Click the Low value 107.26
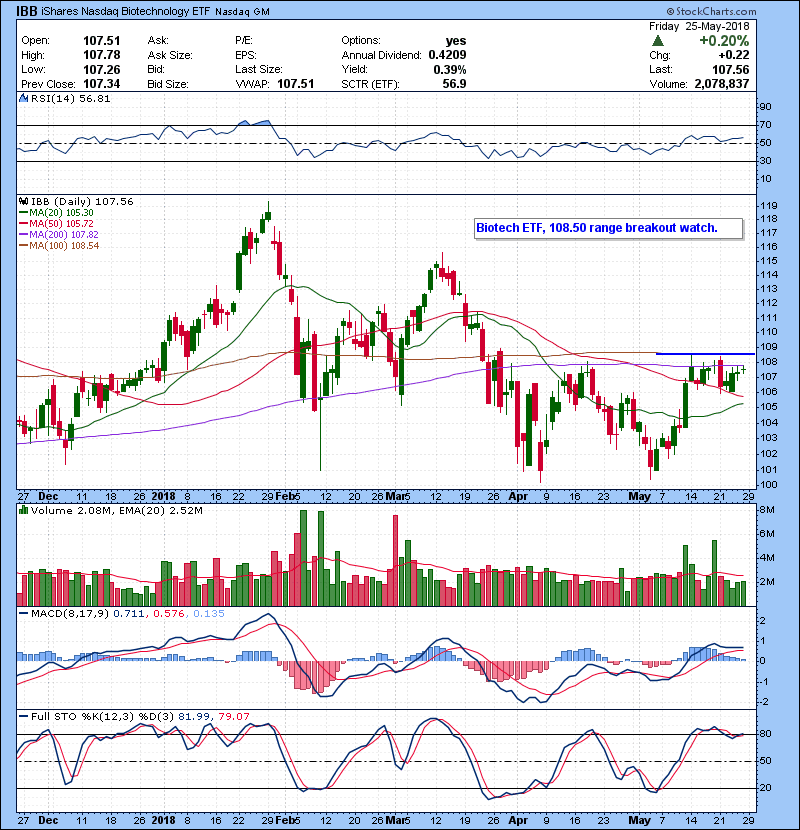800x830 pixels. click(102, 69)
